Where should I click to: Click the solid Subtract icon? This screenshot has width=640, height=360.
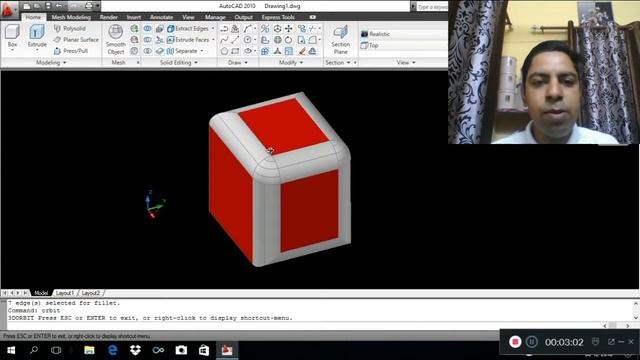[x=148, y=40]
